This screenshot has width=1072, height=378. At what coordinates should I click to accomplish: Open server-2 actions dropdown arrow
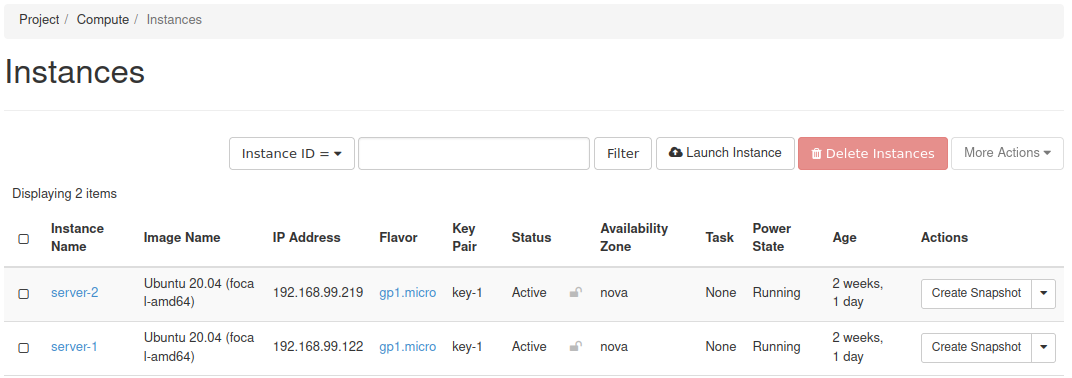click(1043, 293)
